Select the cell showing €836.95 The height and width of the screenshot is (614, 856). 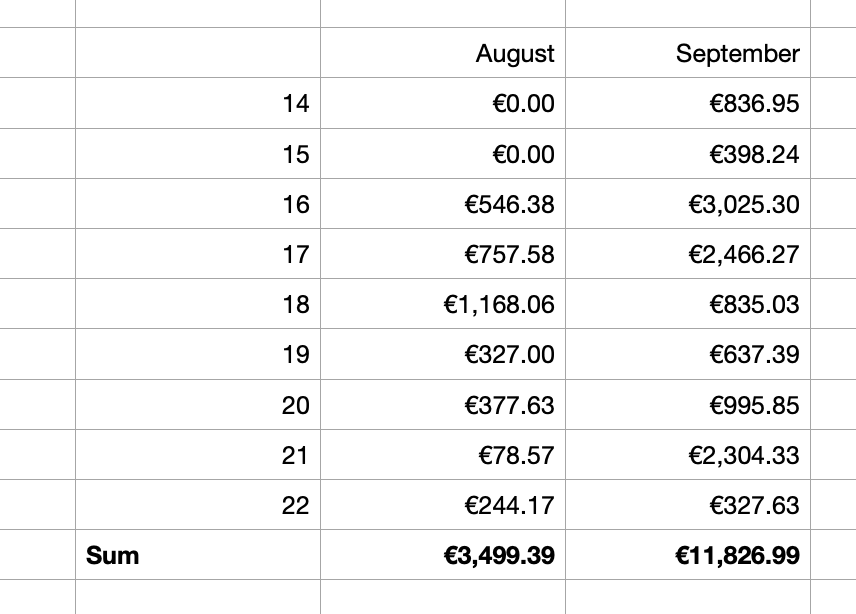(688, 103)
